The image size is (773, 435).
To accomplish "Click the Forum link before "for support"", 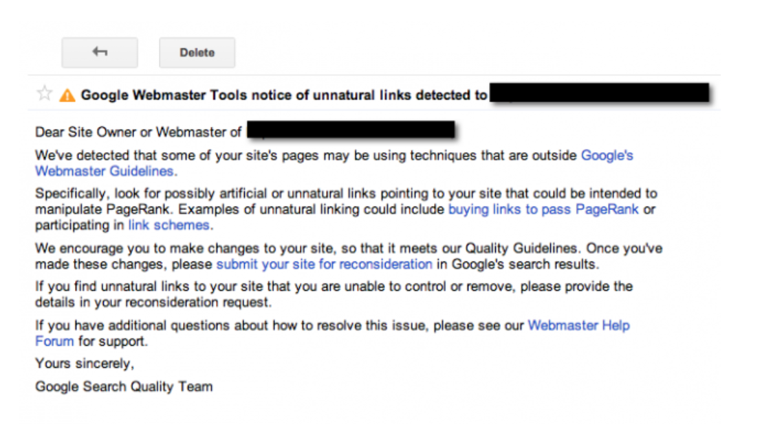I will 54,341.
